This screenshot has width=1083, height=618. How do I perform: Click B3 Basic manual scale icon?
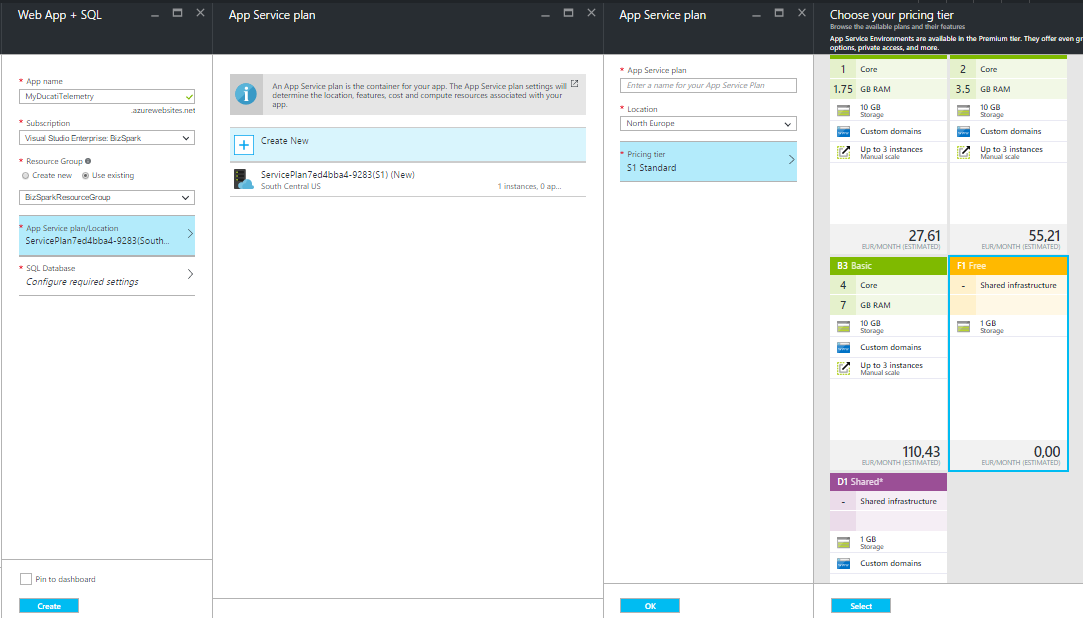(844, 368)
